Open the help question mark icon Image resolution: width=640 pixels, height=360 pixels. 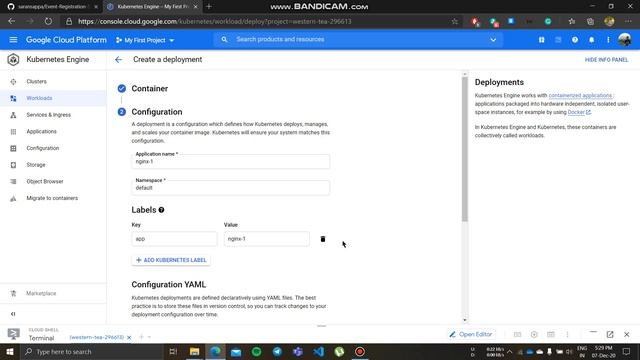pyautogui.click(x=575, y=40)
